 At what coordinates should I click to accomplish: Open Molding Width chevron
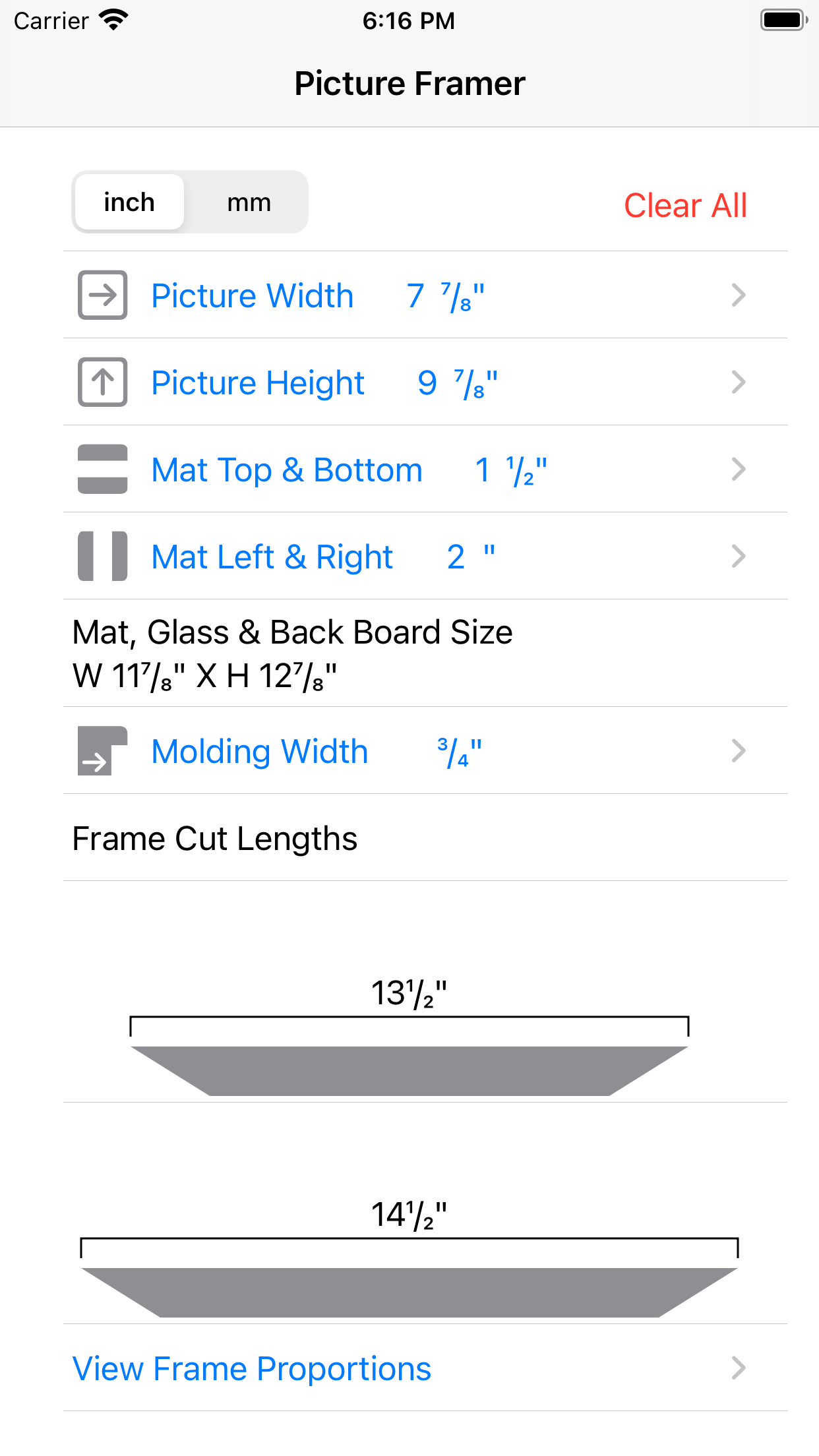pyautogui.click(x=739, y=750)
